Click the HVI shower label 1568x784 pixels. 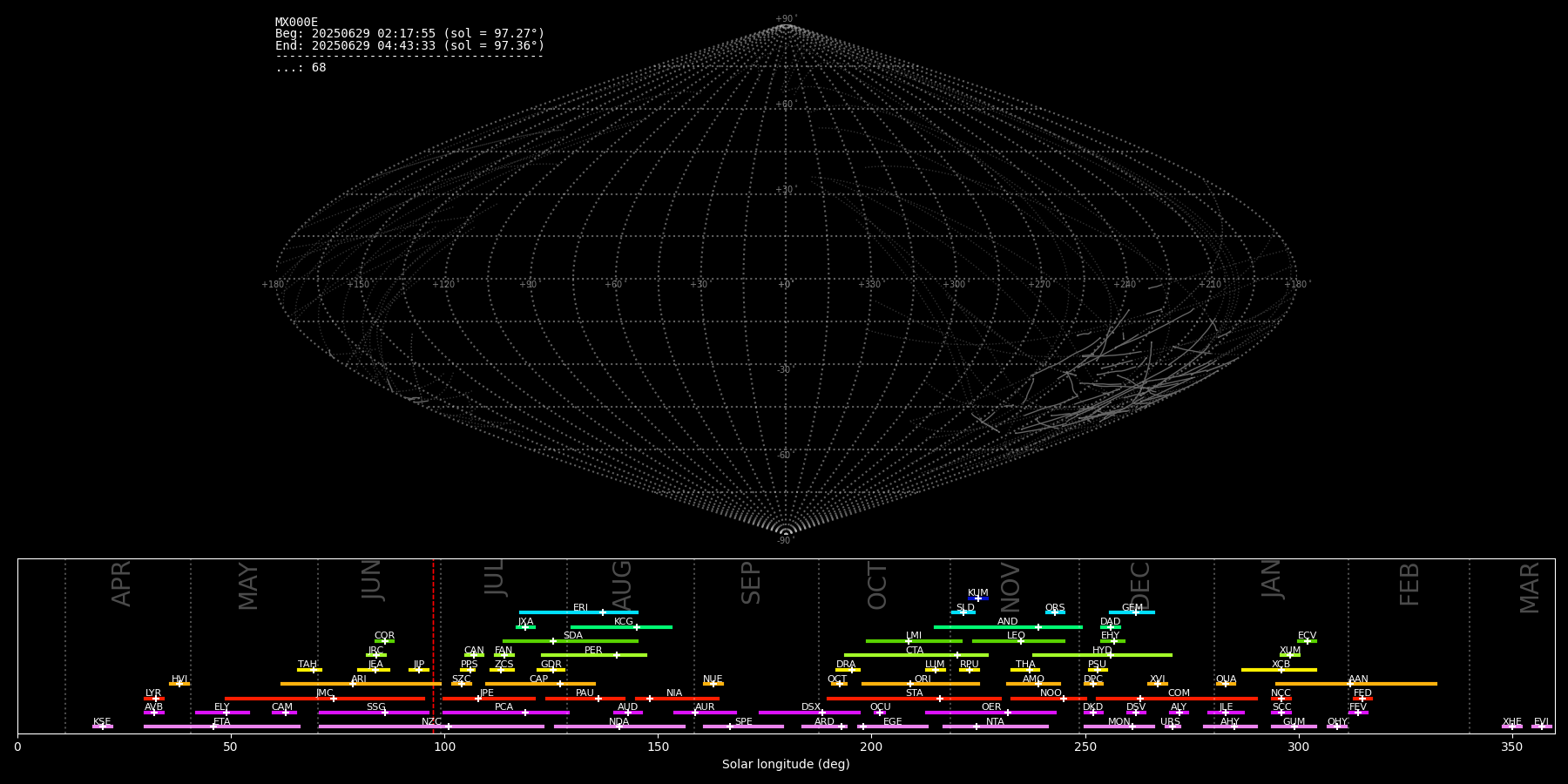pyautogui.click(x=179, y=679)
